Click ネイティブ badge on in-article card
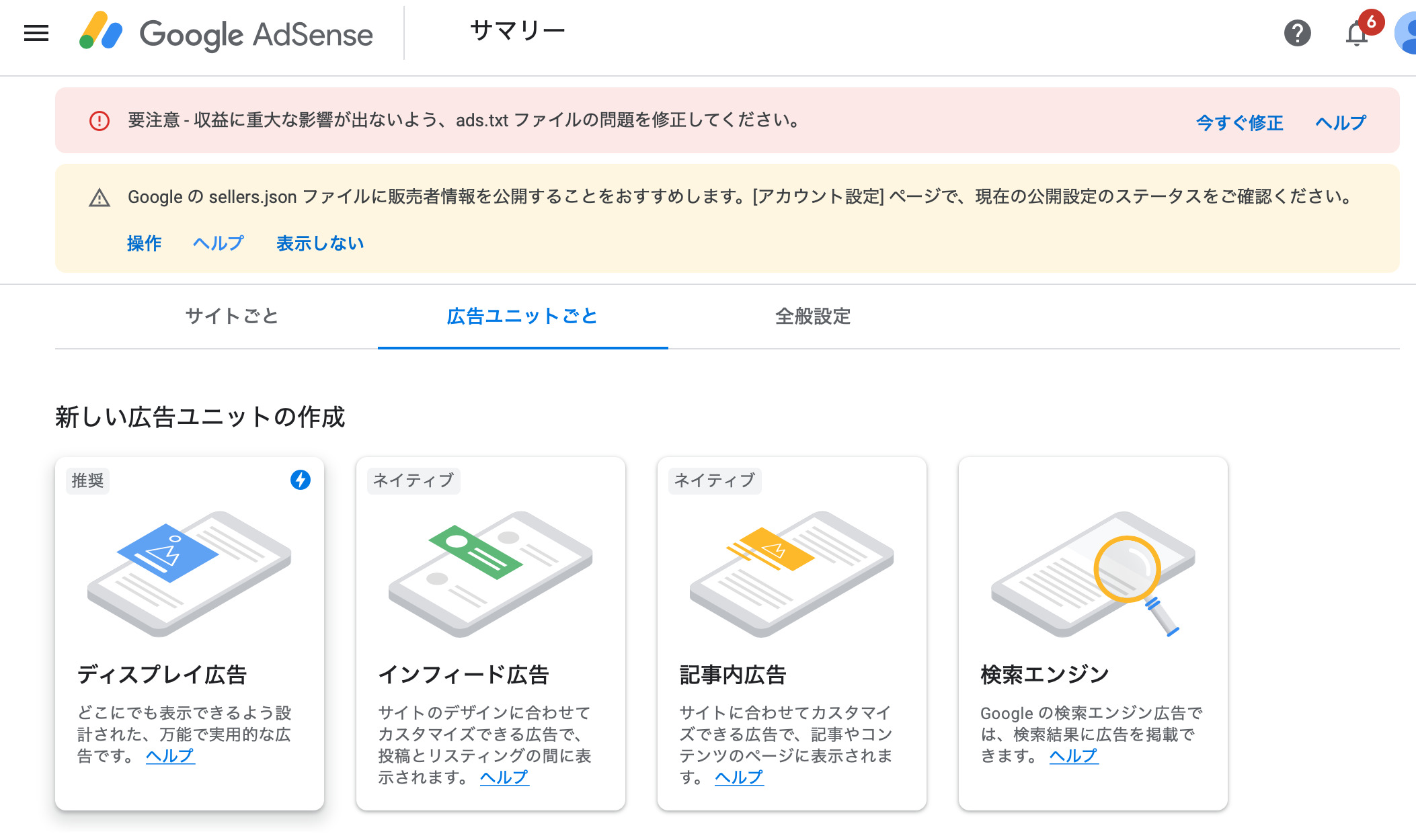 click(715, 480)
